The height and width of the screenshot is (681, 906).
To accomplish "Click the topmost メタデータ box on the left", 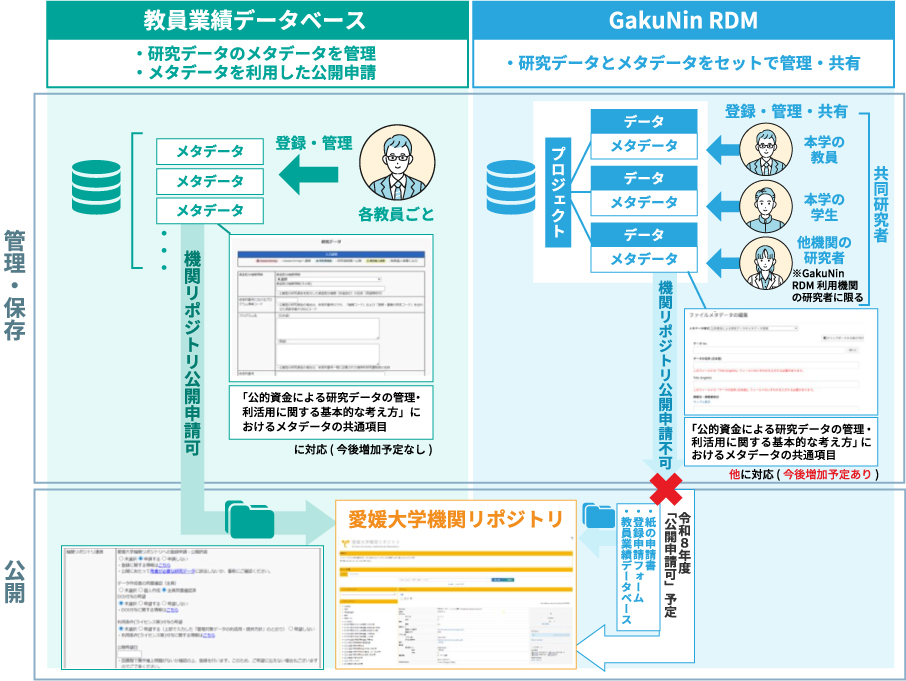I will point(210,151).
